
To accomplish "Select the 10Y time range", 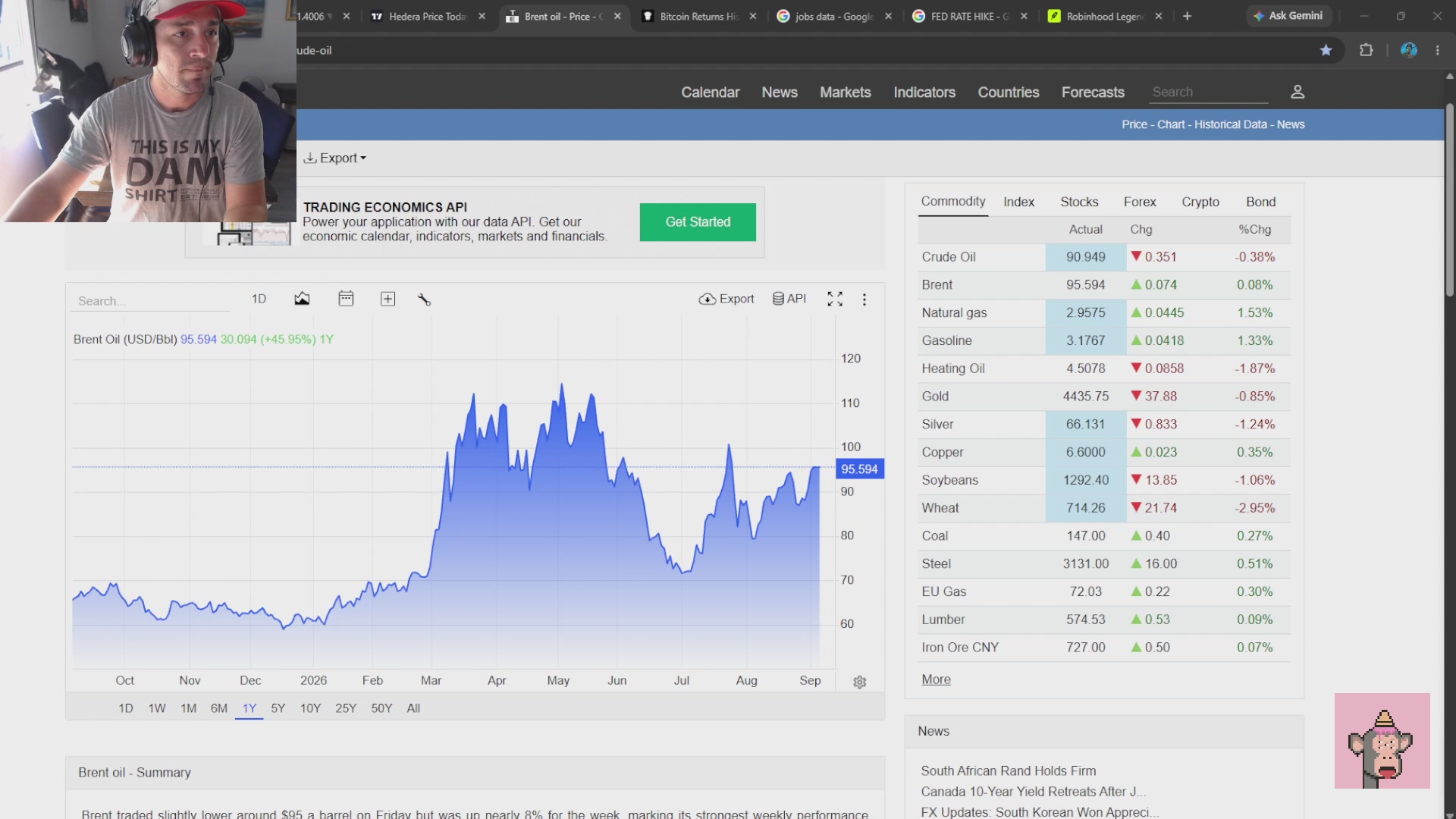I will 310,708.
